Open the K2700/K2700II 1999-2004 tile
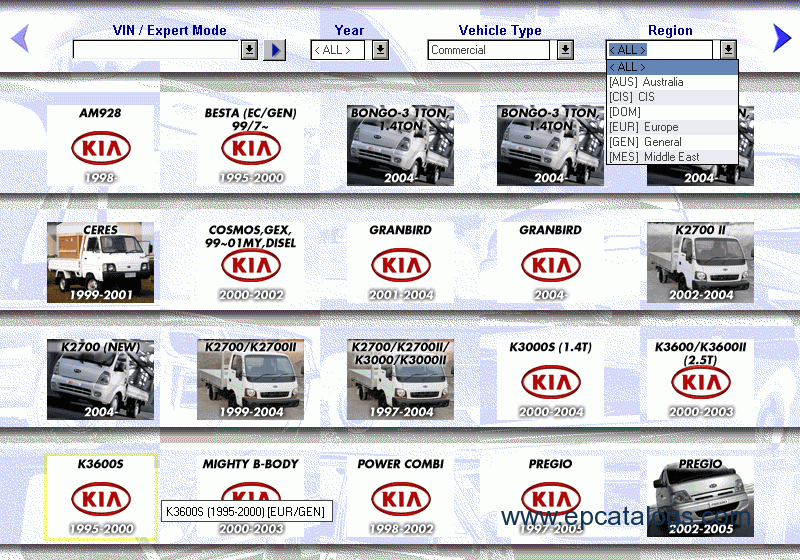800x560 pixels. [x=251, y=379]
